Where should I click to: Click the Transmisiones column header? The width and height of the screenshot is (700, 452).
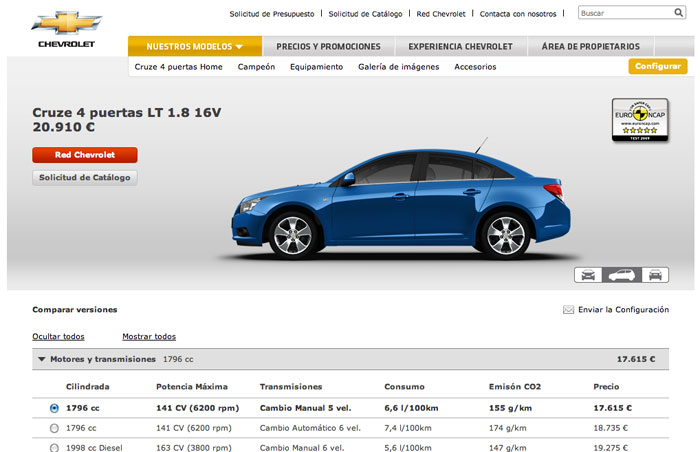click(x=291, y=387)
